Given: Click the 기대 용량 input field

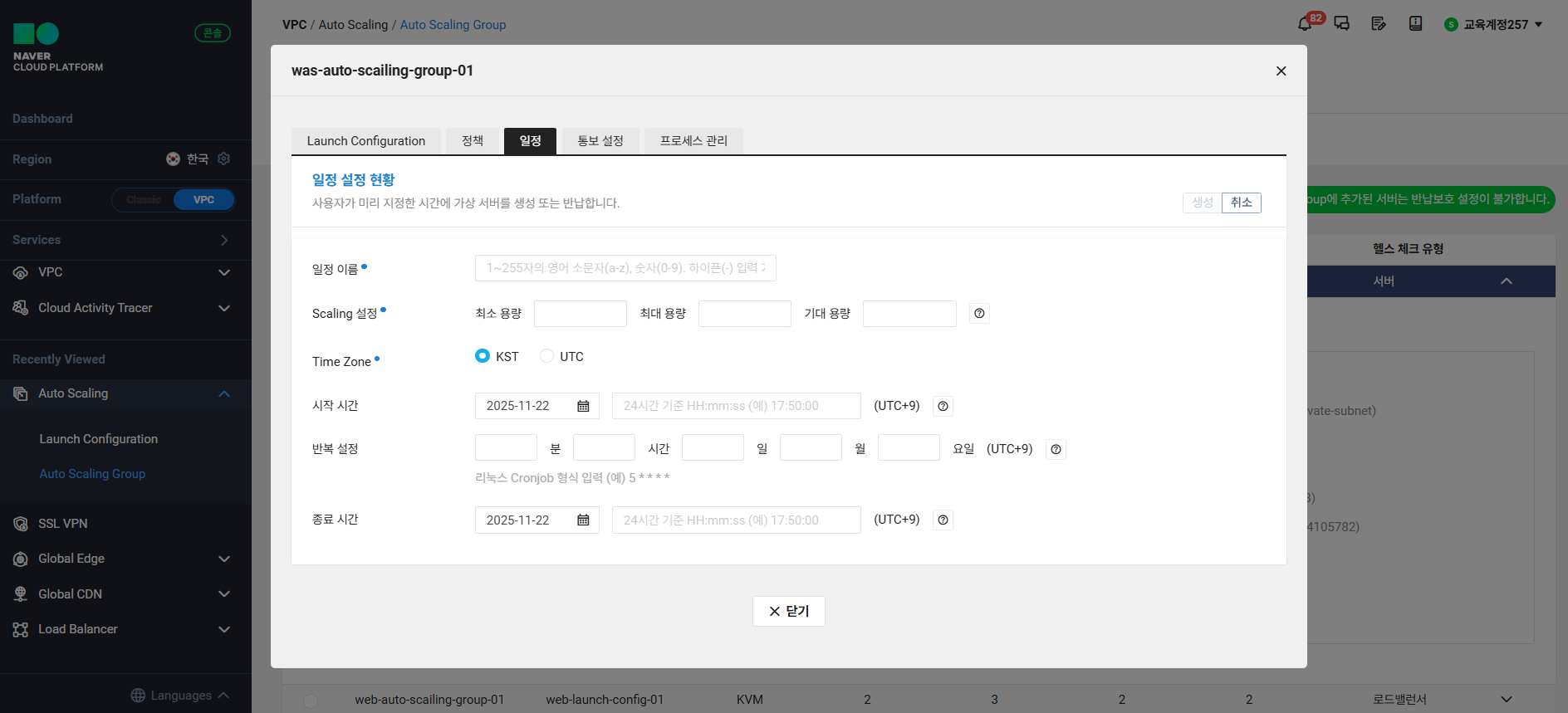Looking at the screenshot, I should click(x=909, y=314).
